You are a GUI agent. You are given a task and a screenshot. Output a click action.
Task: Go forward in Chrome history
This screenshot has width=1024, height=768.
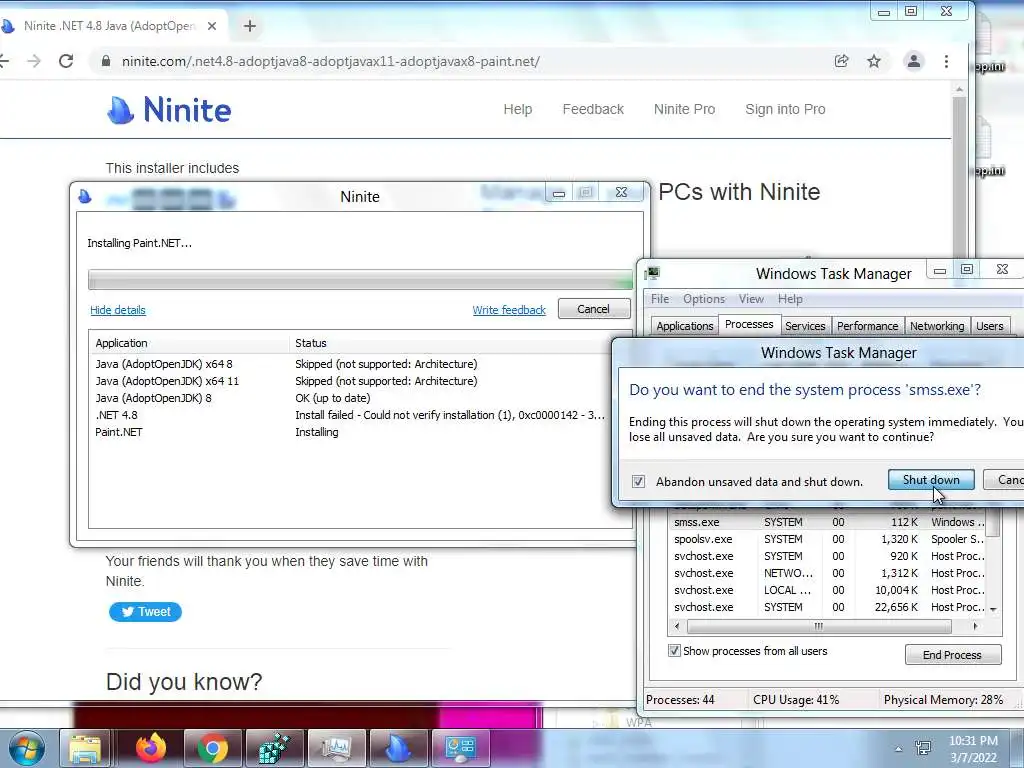click(34, 61)
